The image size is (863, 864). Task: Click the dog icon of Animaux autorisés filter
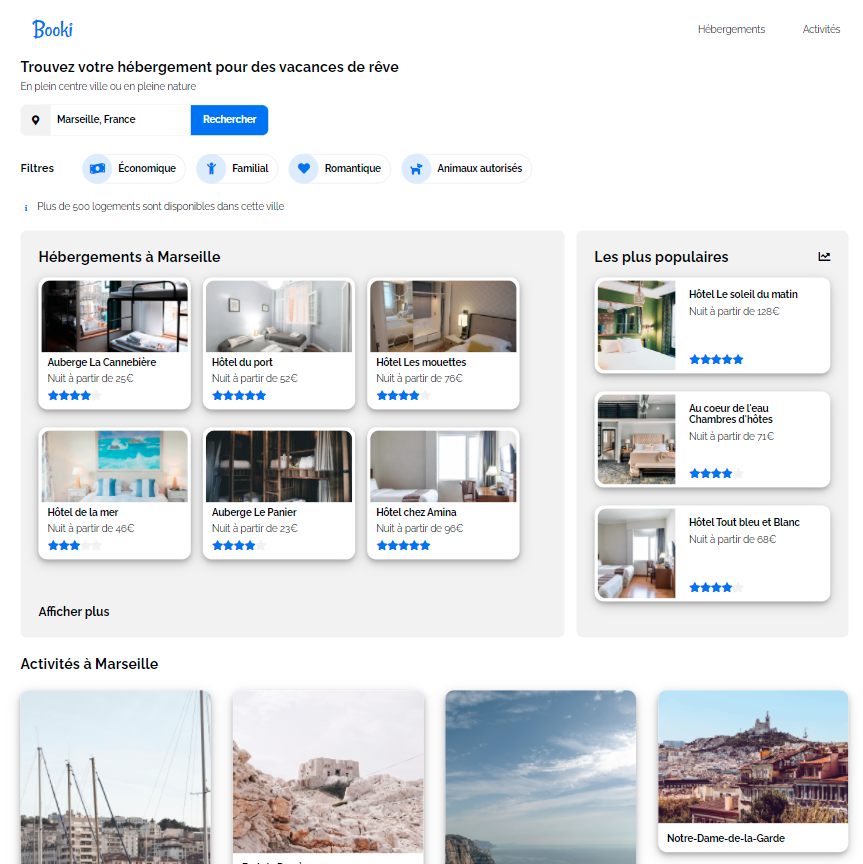(x=416, y=169)
